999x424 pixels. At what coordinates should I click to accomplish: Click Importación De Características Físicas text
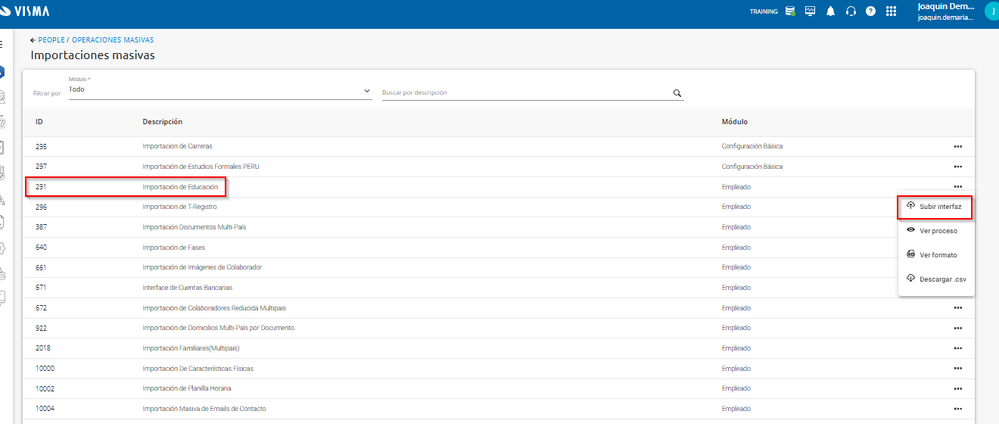[x=200, y=369]
